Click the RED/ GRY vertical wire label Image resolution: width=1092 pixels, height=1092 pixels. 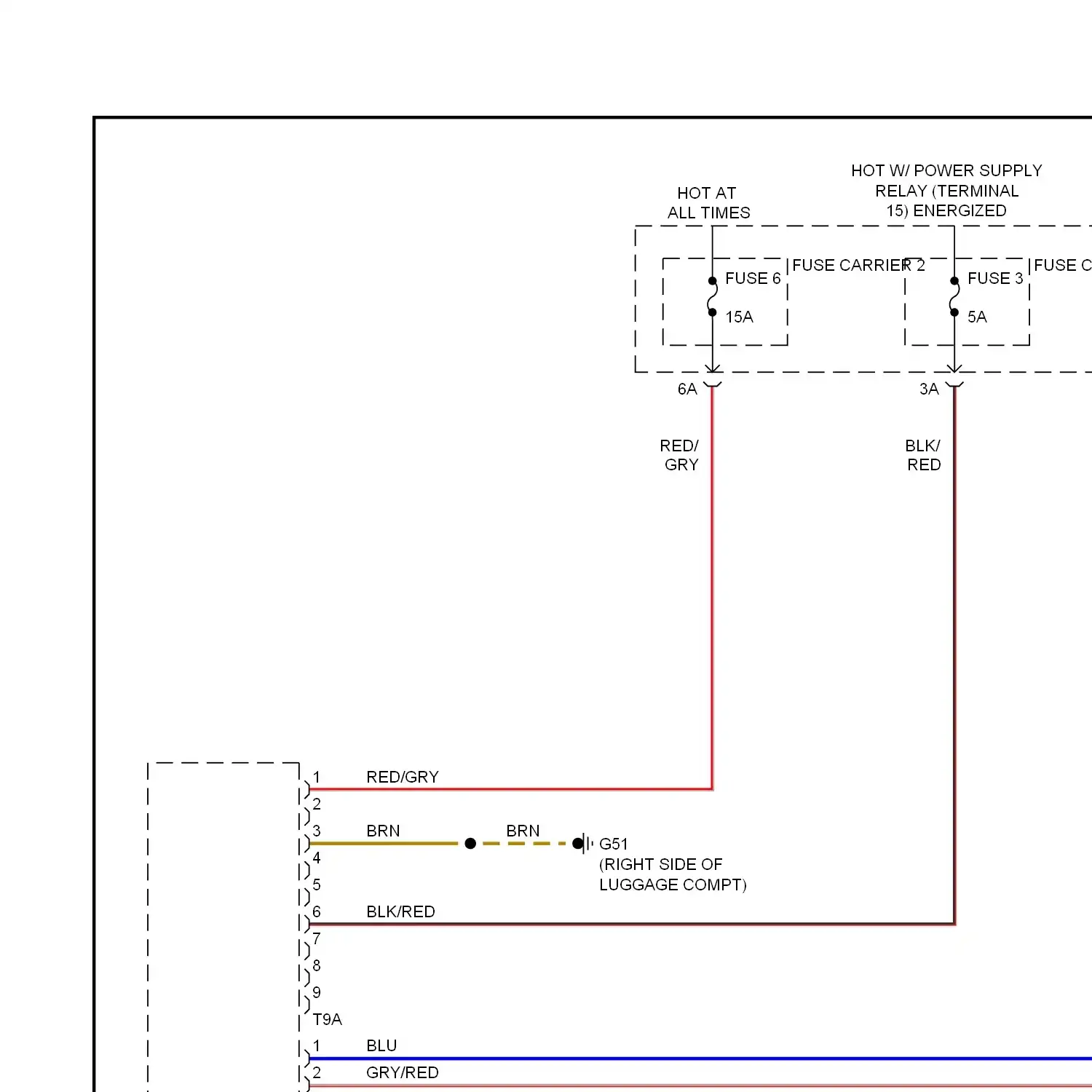click(x=679, y=455)
